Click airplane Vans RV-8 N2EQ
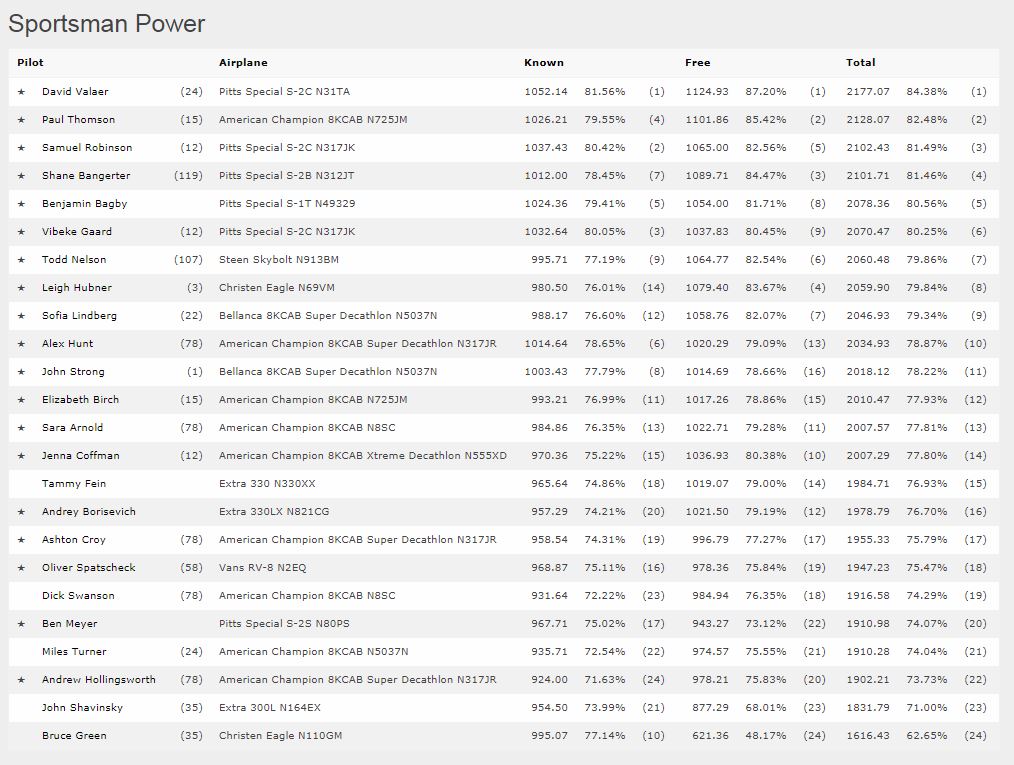The width and height of the screenshot is (1014, 765). 263,568
